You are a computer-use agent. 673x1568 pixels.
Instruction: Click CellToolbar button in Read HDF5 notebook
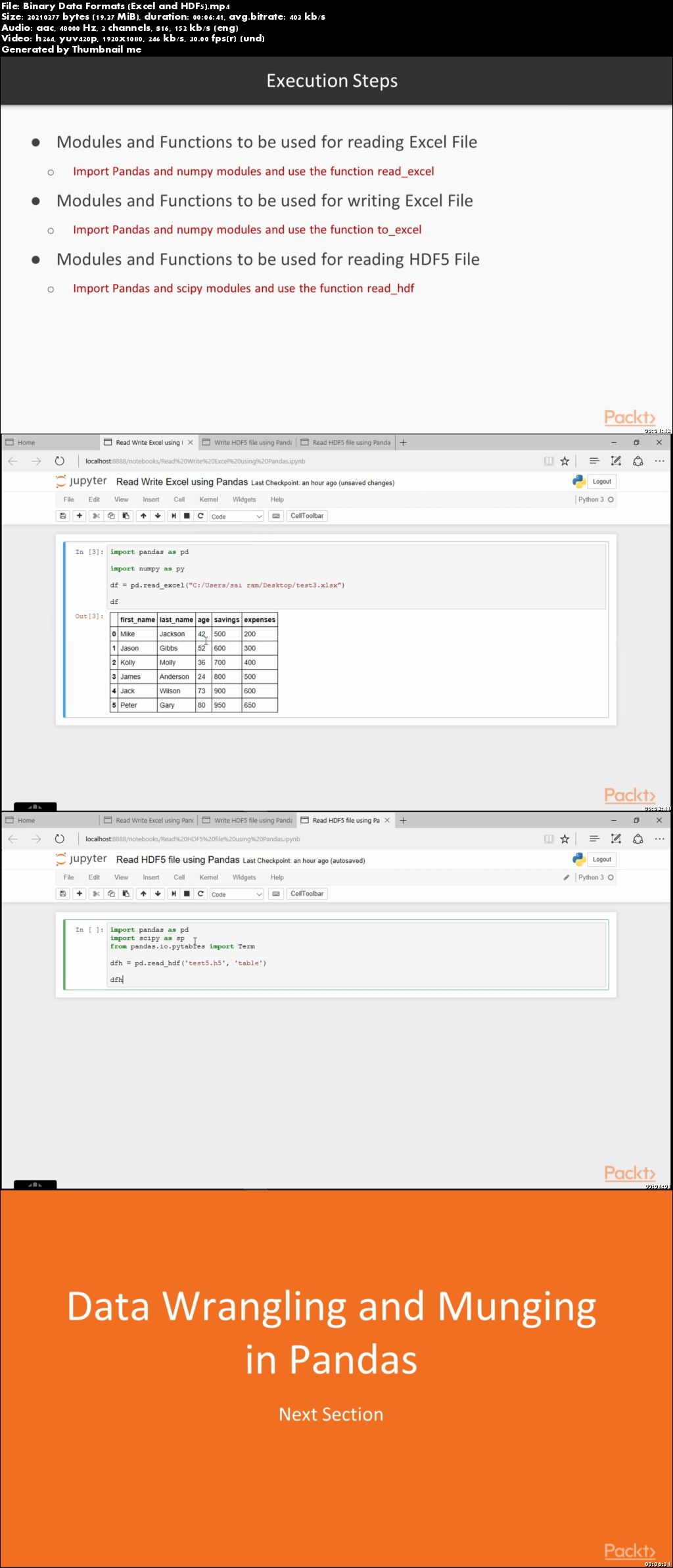point(307,894)
